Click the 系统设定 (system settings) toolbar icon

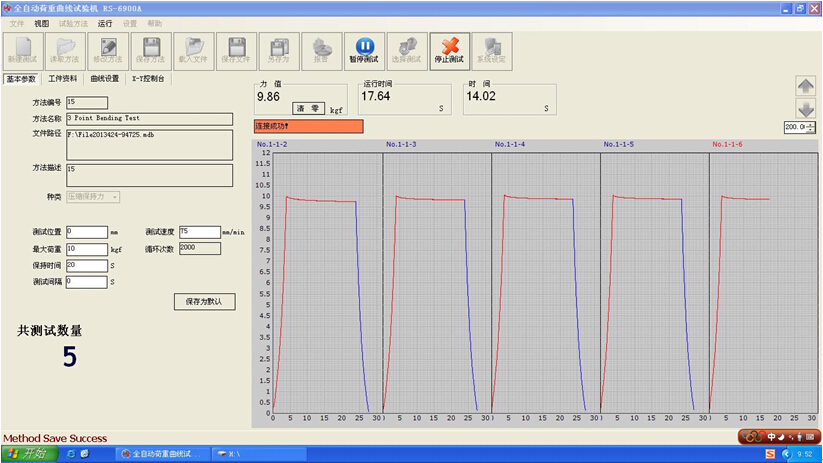pos(491,49)
